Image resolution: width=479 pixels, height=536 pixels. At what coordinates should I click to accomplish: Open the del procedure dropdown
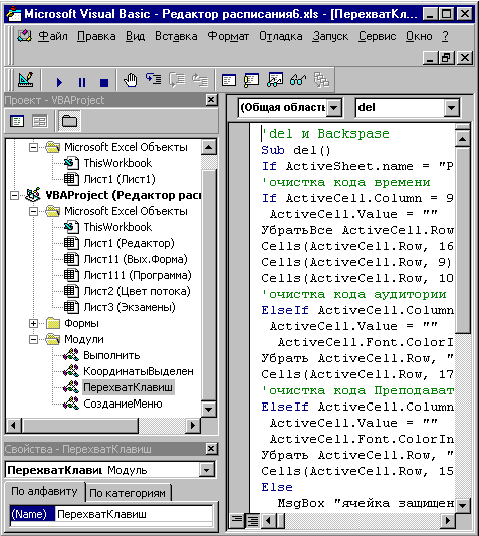coord(451,108)
